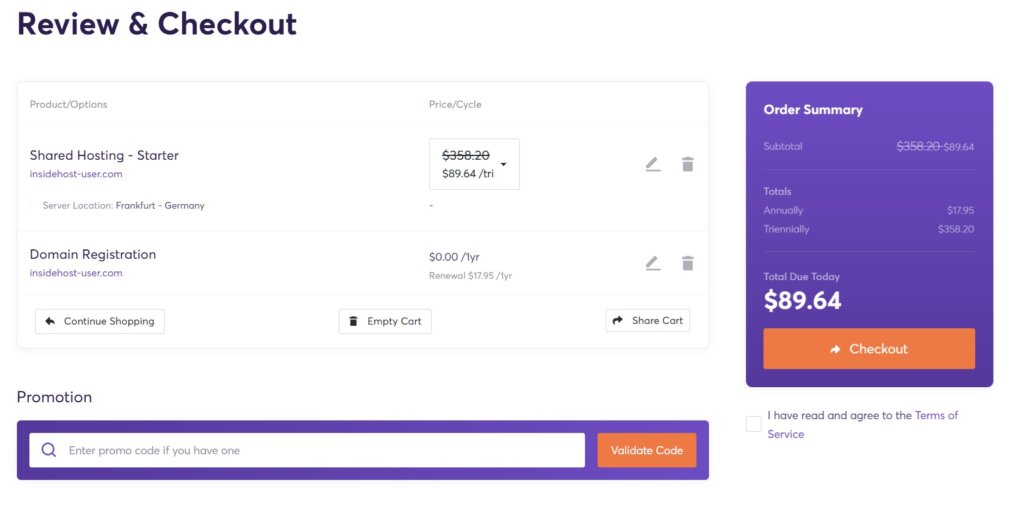The image size is (1024, 505).
Task: Click the Continue Shopping button
Action: coord(100,321)
